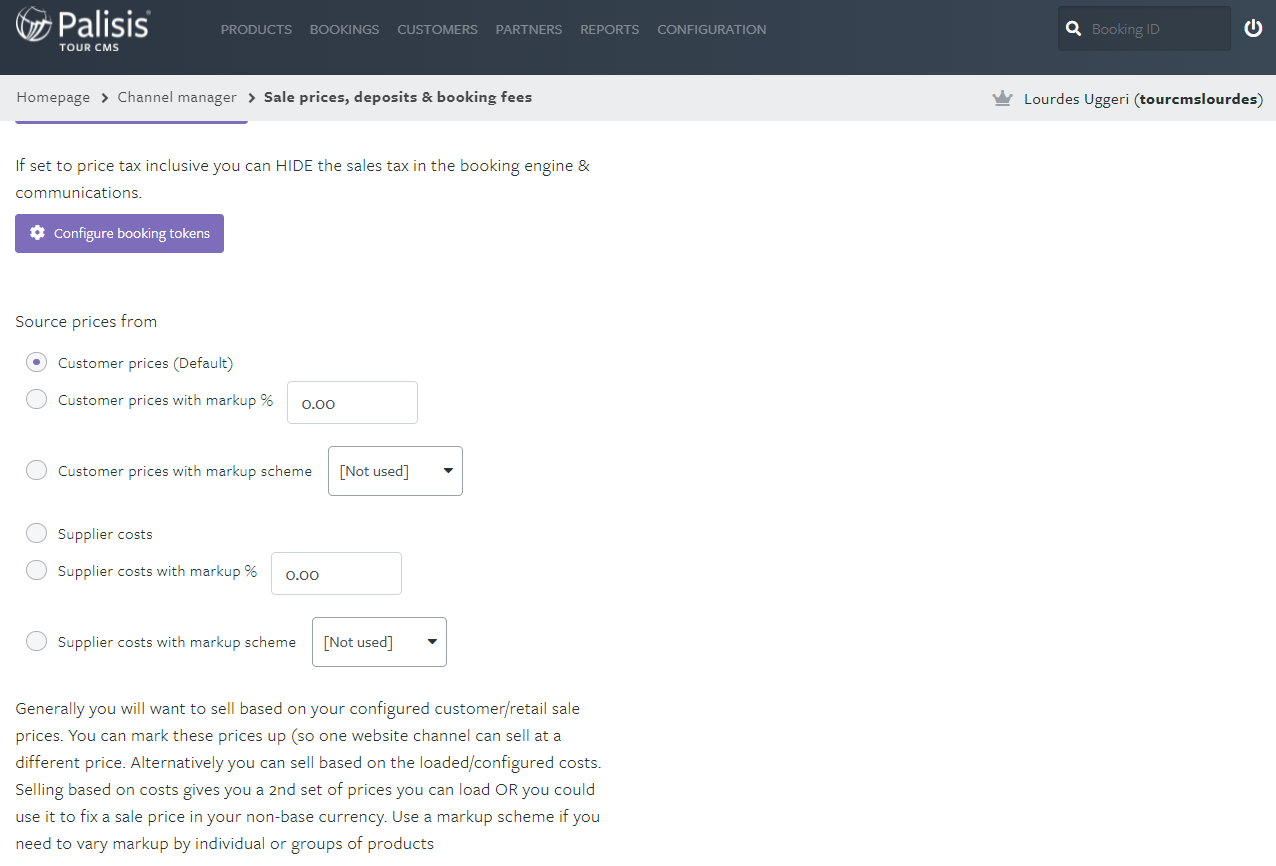Enable Customer prices with markup % option
This screenshot has width=1276, height=866.
pyautogui.click(x=36, y=399)
